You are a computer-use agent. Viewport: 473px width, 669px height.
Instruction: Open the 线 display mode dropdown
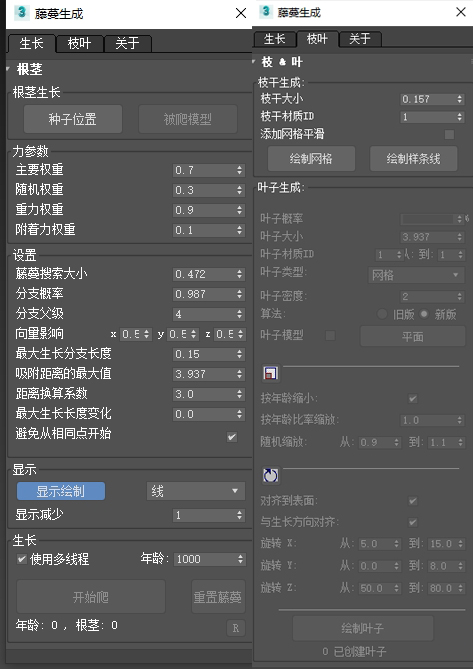click(x=196, y=491)
